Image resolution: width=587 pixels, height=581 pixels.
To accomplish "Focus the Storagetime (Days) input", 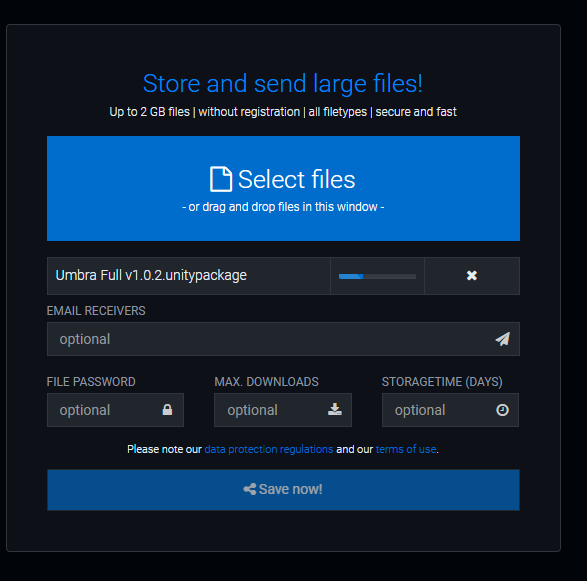I will pyautogui.click(x=450, y=410).
